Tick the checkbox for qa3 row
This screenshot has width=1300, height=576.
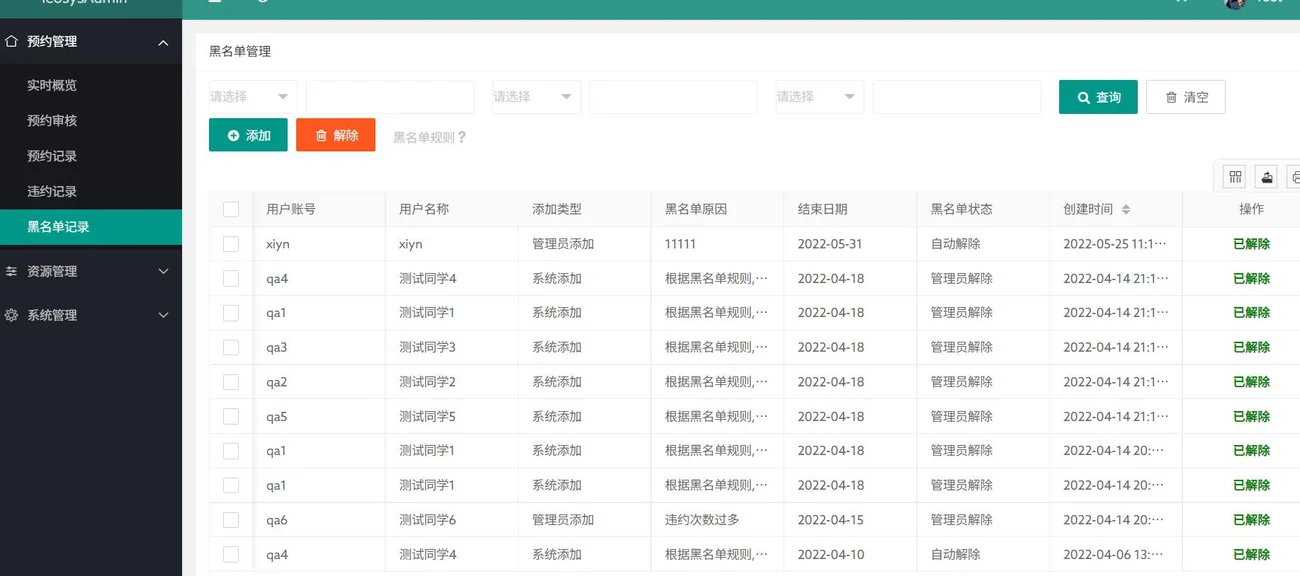[231, 348]
